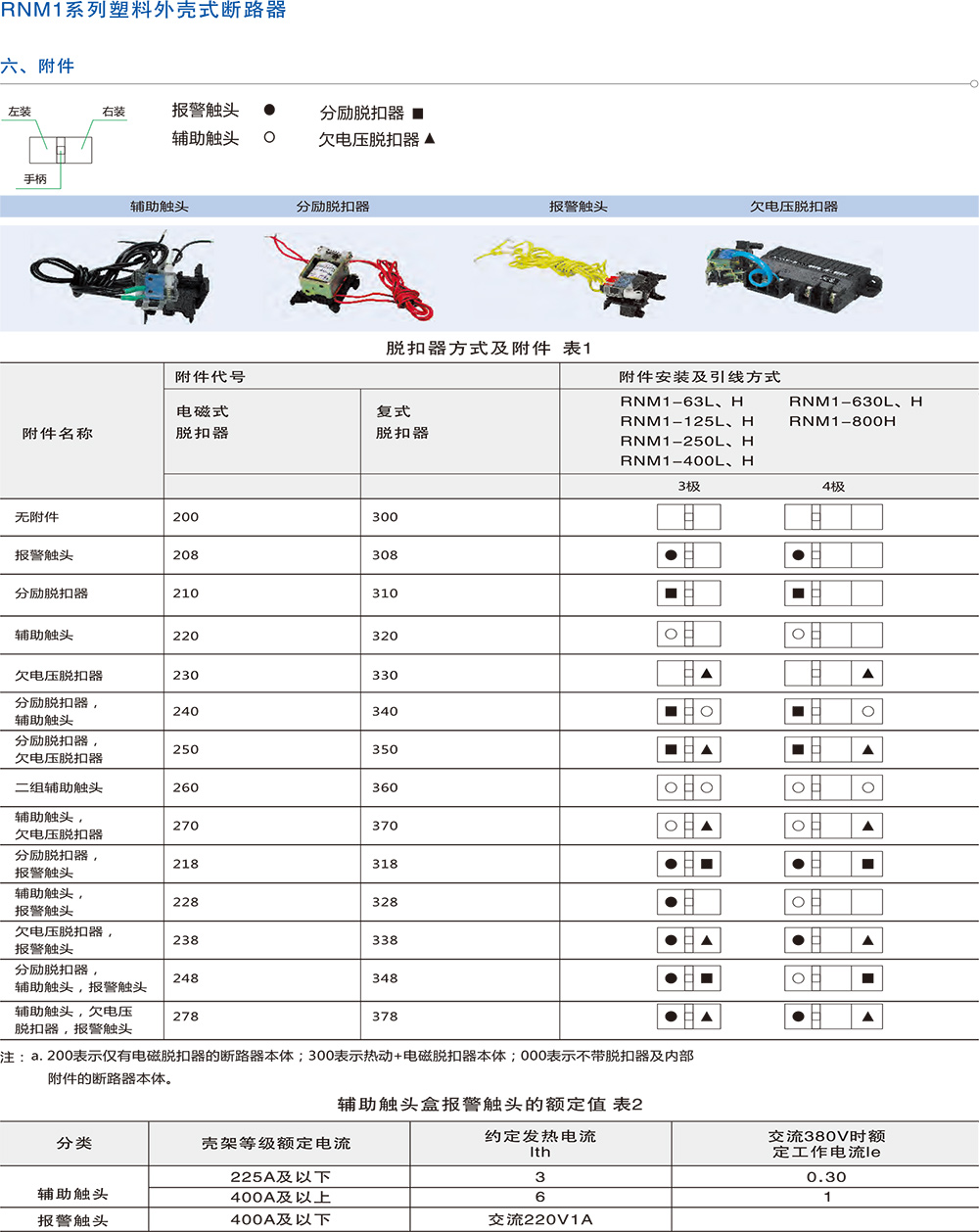Open the 报警触头 product photo with yellow wires
Image resolution: width=979 pixels, height=1232 pixels.
tap(578, 272)
